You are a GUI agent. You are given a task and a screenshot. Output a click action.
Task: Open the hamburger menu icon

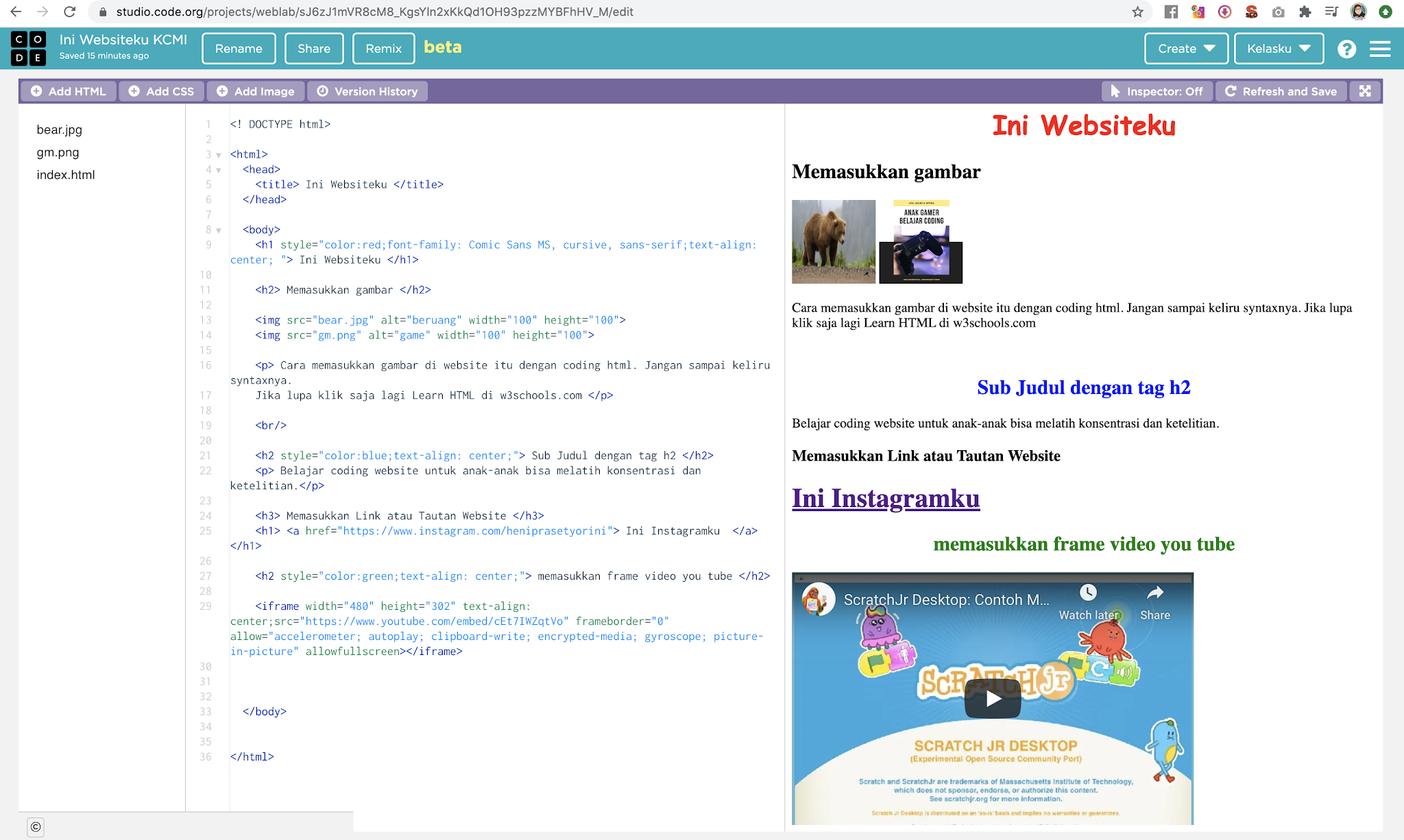click(x=1379, y=49)
